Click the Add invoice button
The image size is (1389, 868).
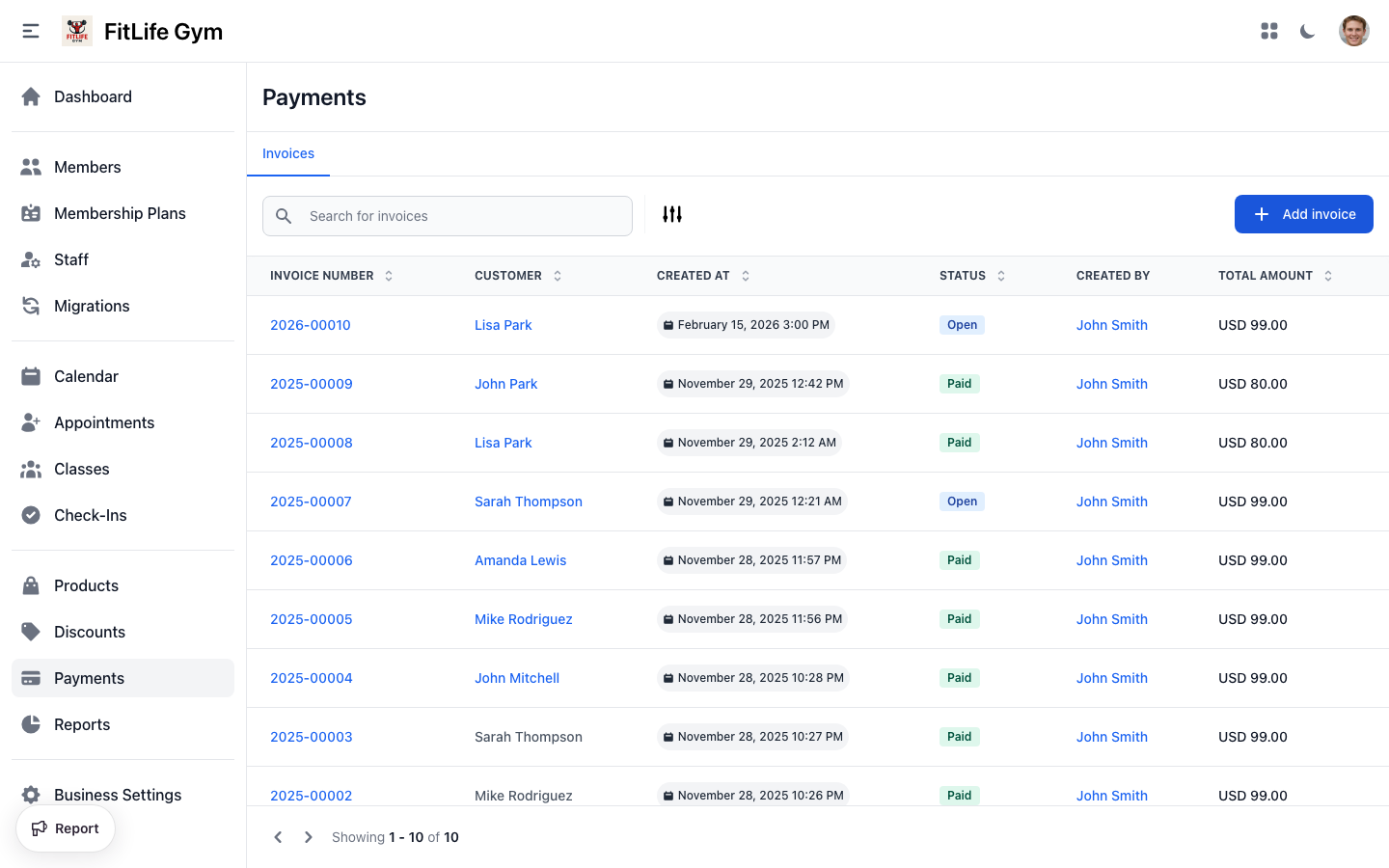click(x=1303, y=213)
